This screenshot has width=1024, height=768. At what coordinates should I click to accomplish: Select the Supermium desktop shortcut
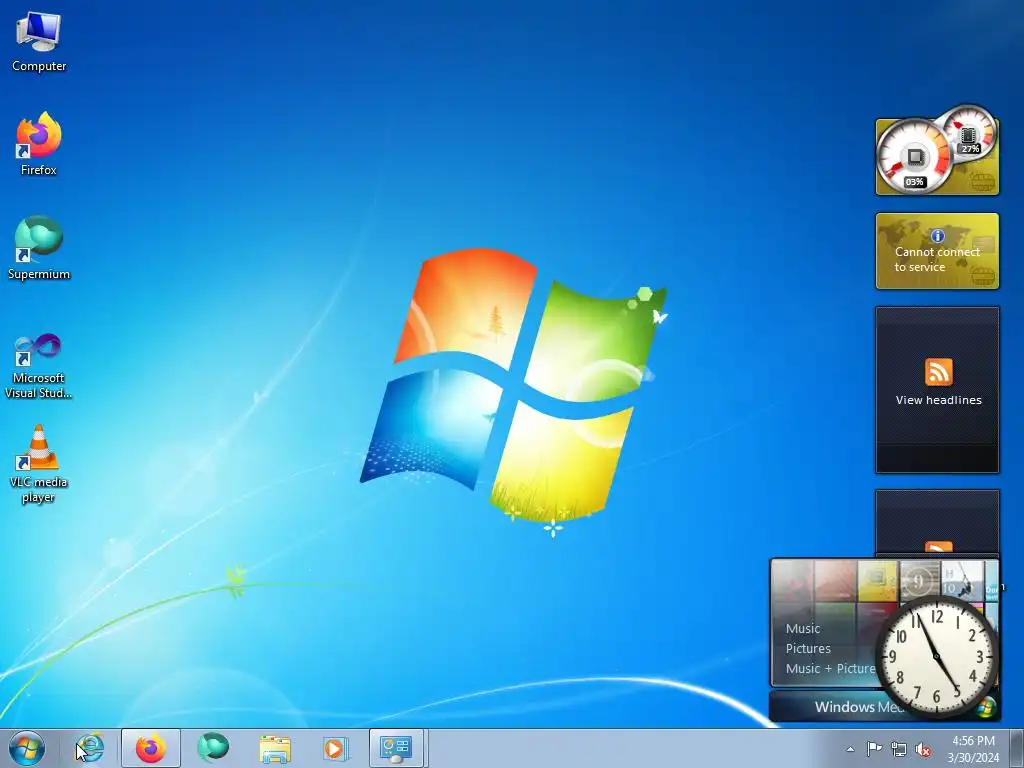coord(39,248)
